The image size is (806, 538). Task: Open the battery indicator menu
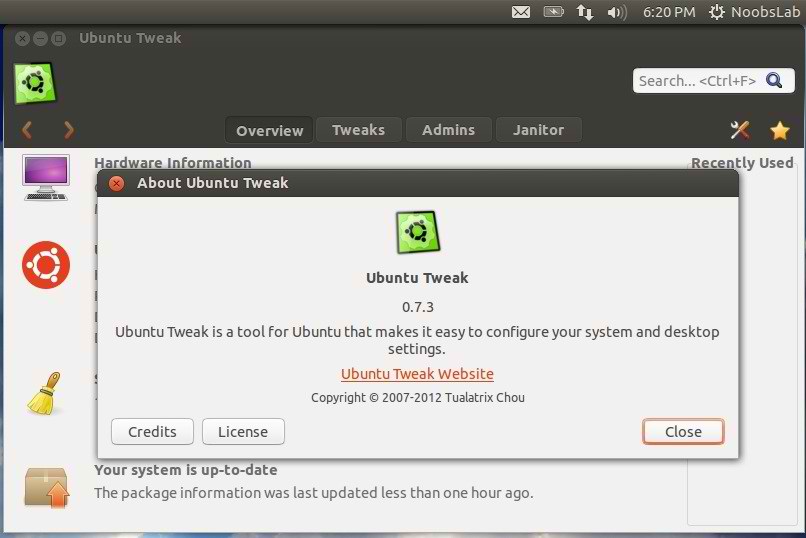click(554, 11)
